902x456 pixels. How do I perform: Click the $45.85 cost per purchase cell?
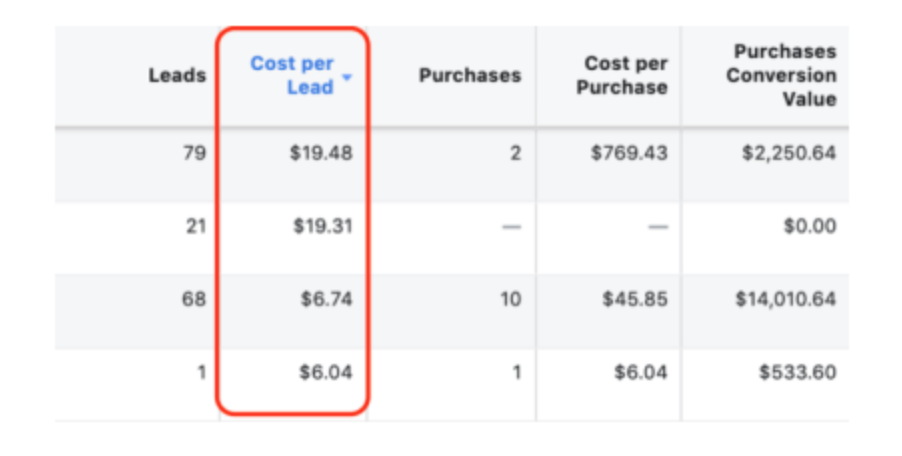[633, 300]
